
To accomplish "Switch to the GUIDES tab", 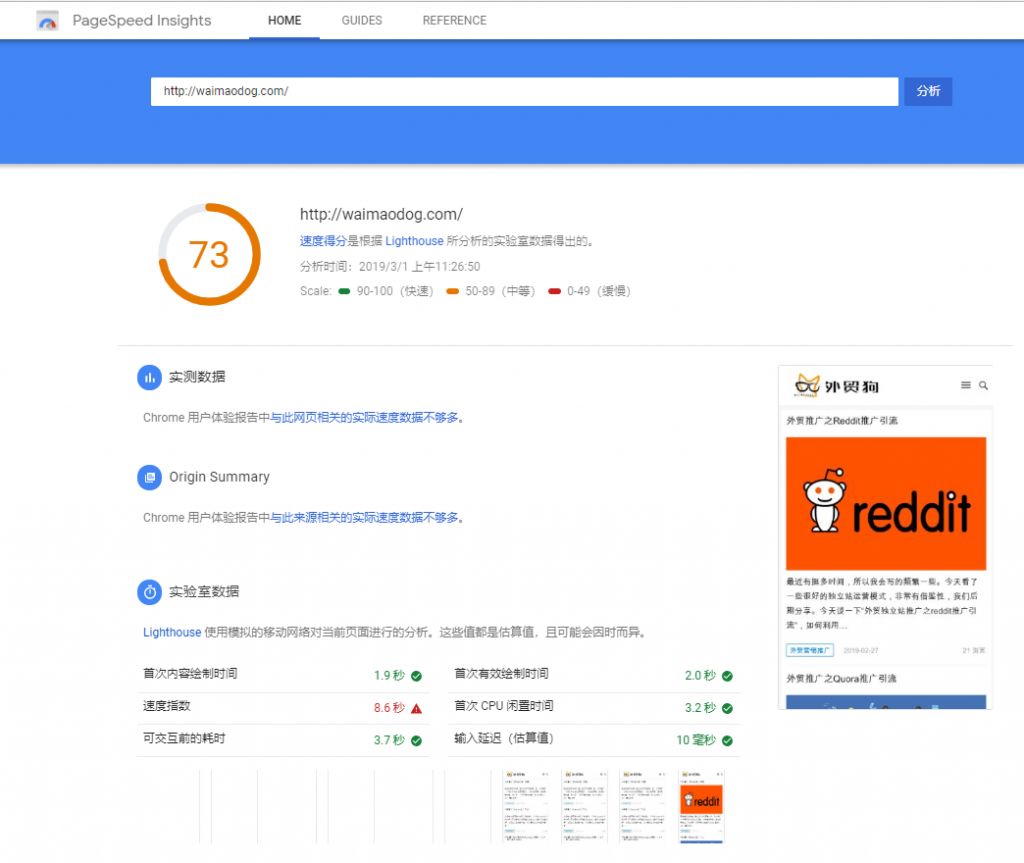I will pos(361,20).
